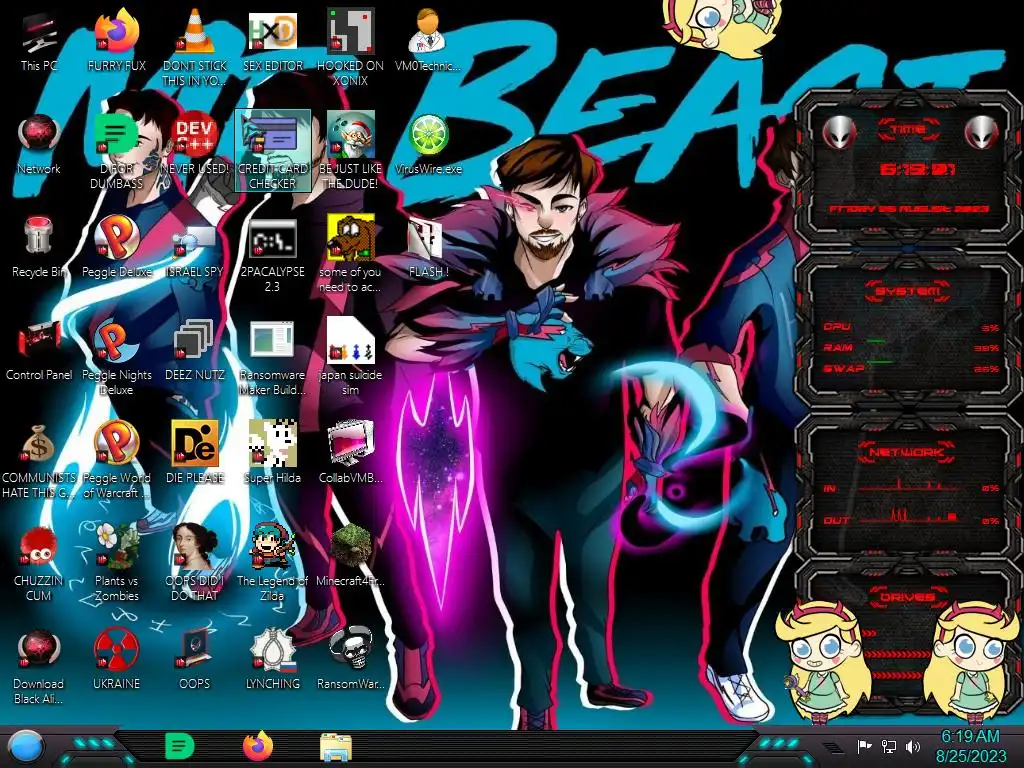This screenshot has height=768, width=1024.
Task: Click the left alien head on the widget
Action: click(839, 133)
